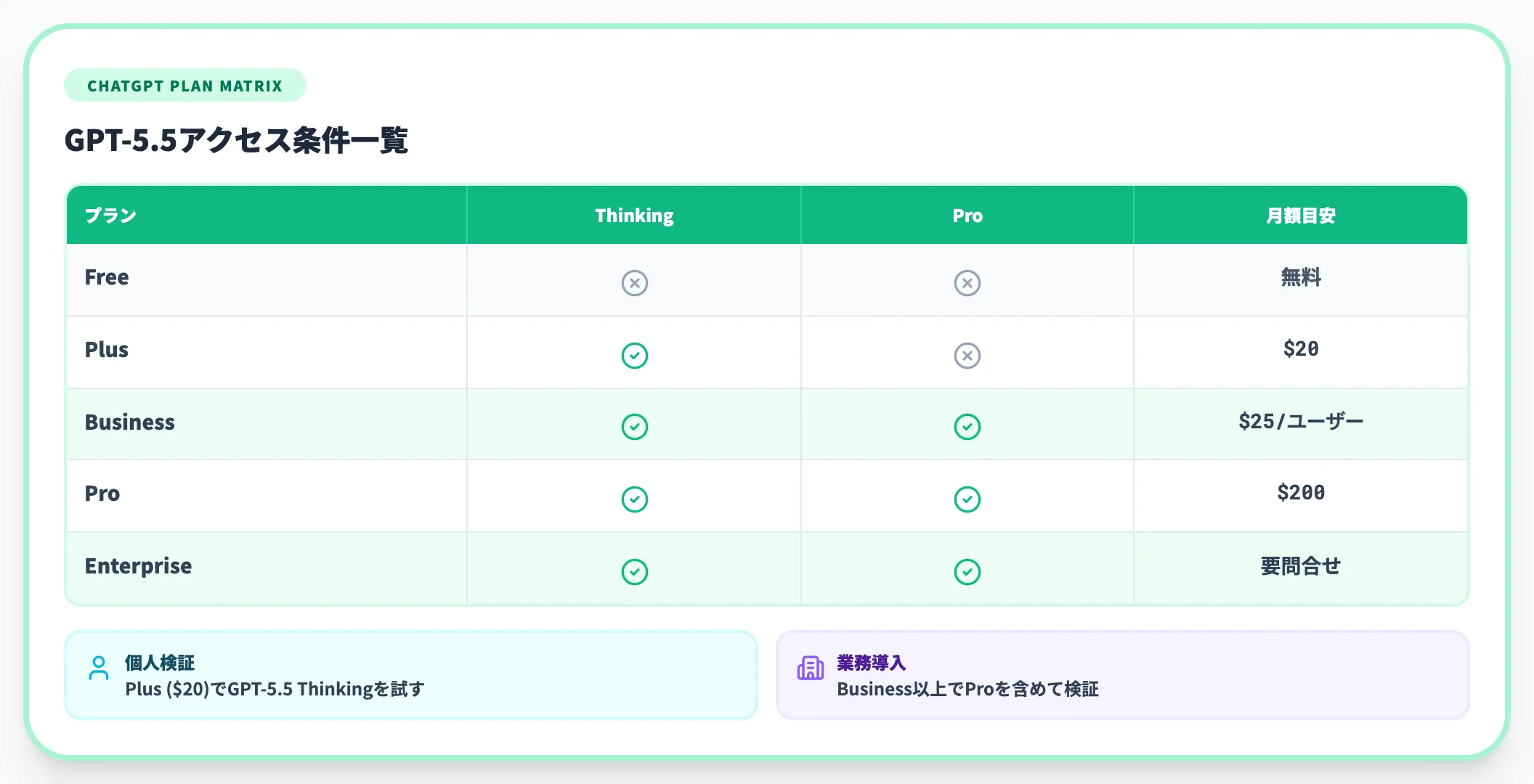Click the Enterprise plan Thinking checkmark icon

tap(634, 571)
